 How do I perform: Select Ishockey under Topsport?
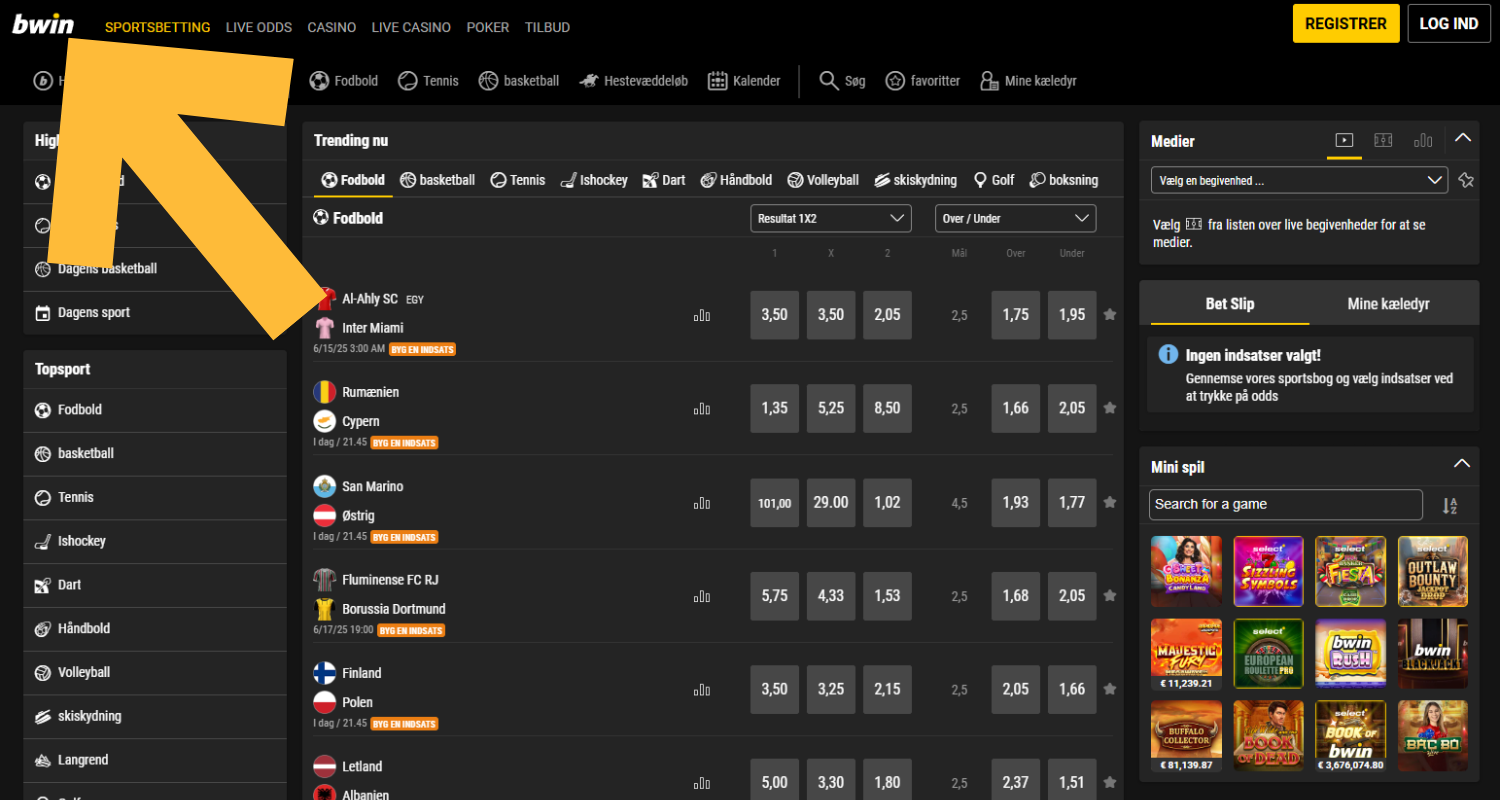tap(155, 541)
